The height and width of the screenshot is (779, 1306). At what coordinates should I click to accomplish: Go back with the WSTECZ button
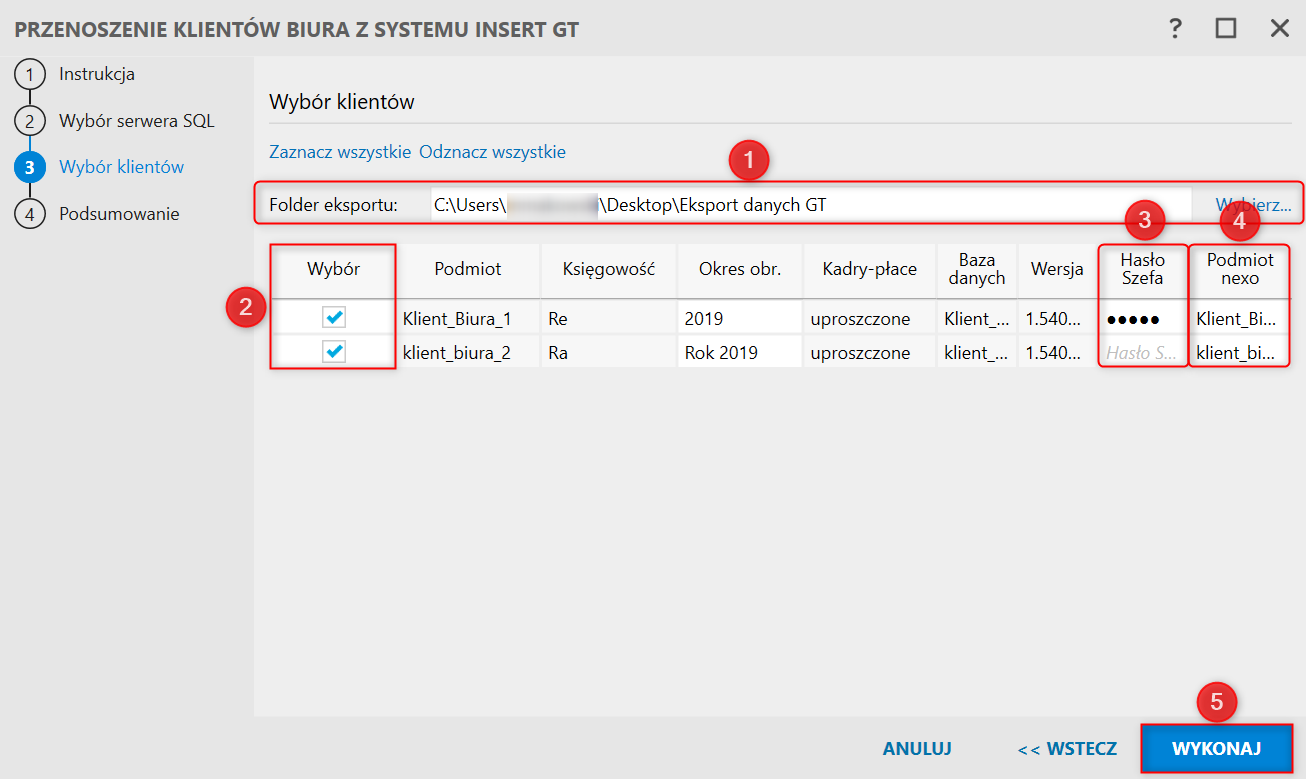pos(1067,748)
